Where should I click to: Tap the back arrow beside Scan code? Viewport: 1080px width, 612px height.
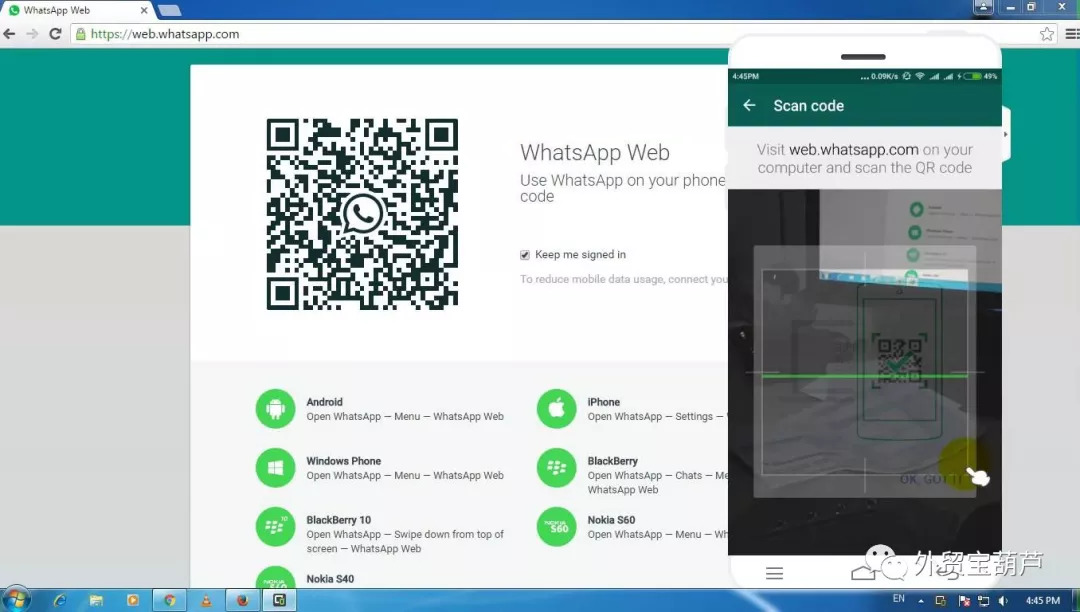pyautogui.click(x=749, y=105)
